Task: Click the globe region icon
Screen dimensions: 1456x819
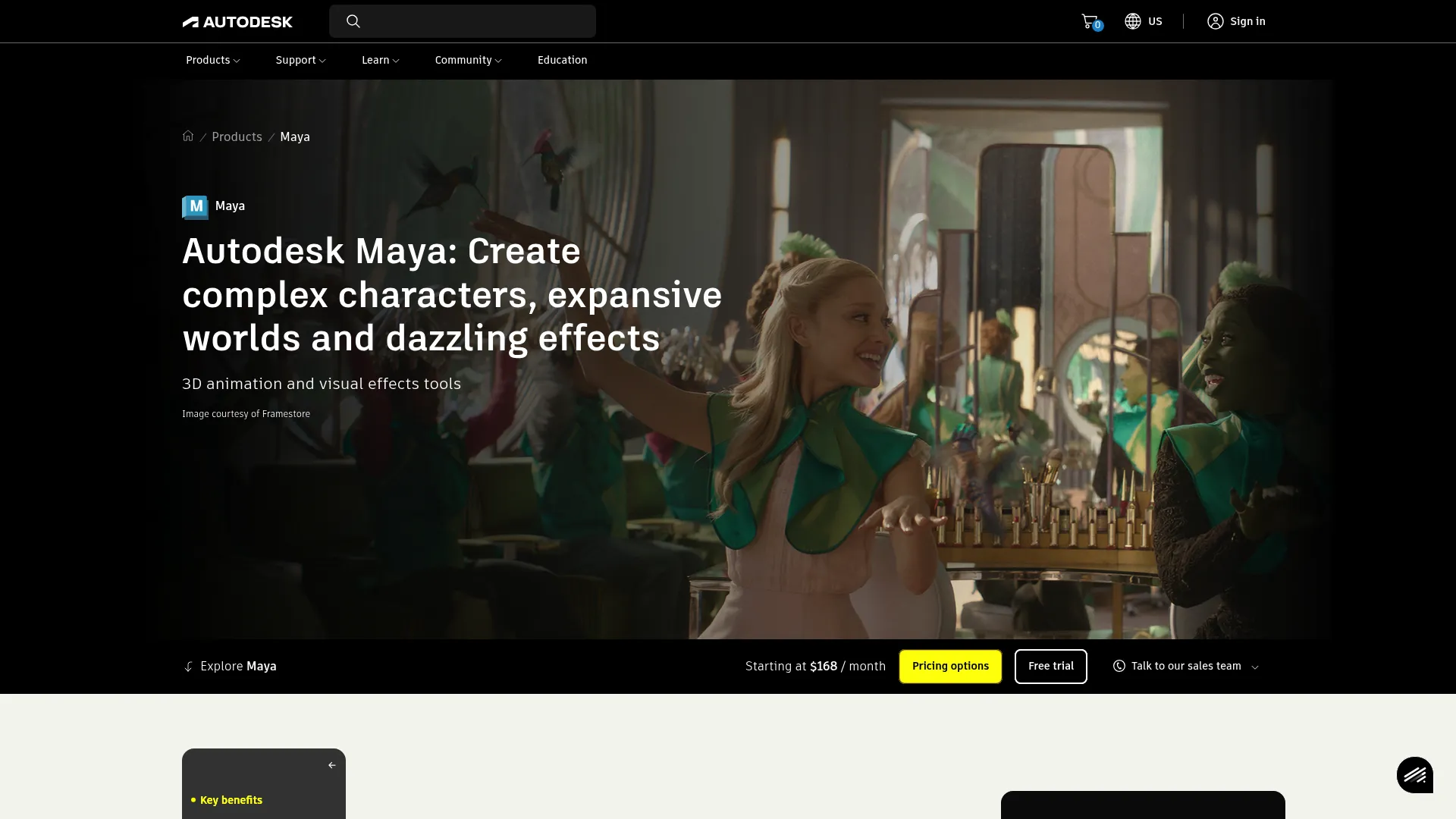Action: (1133, 21)
